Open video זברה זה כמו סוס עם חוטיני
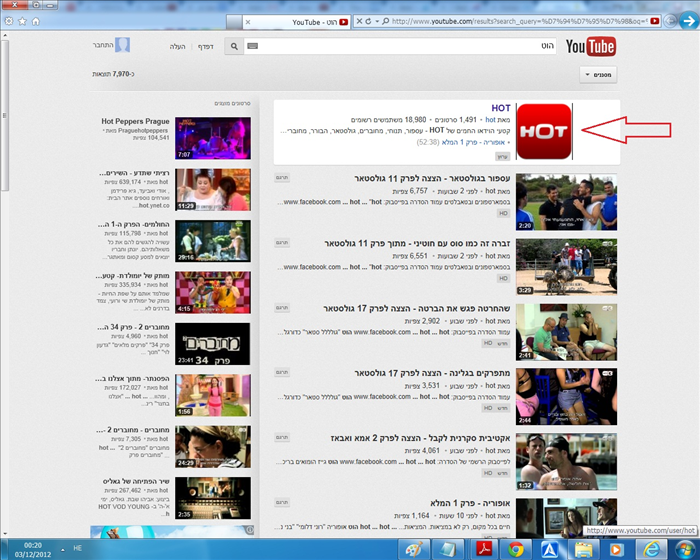 point(417,243)
